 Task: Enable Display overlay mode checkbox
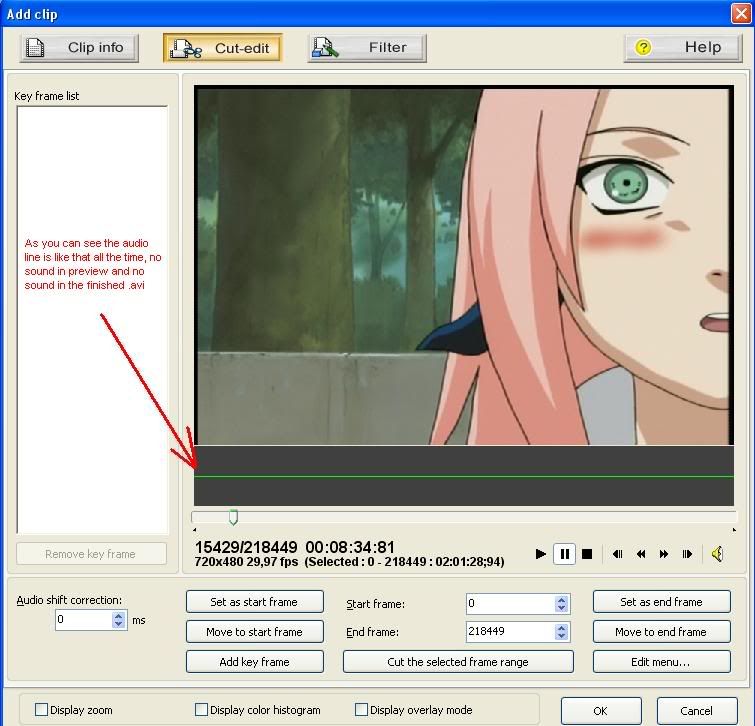(x=361, y=709)
